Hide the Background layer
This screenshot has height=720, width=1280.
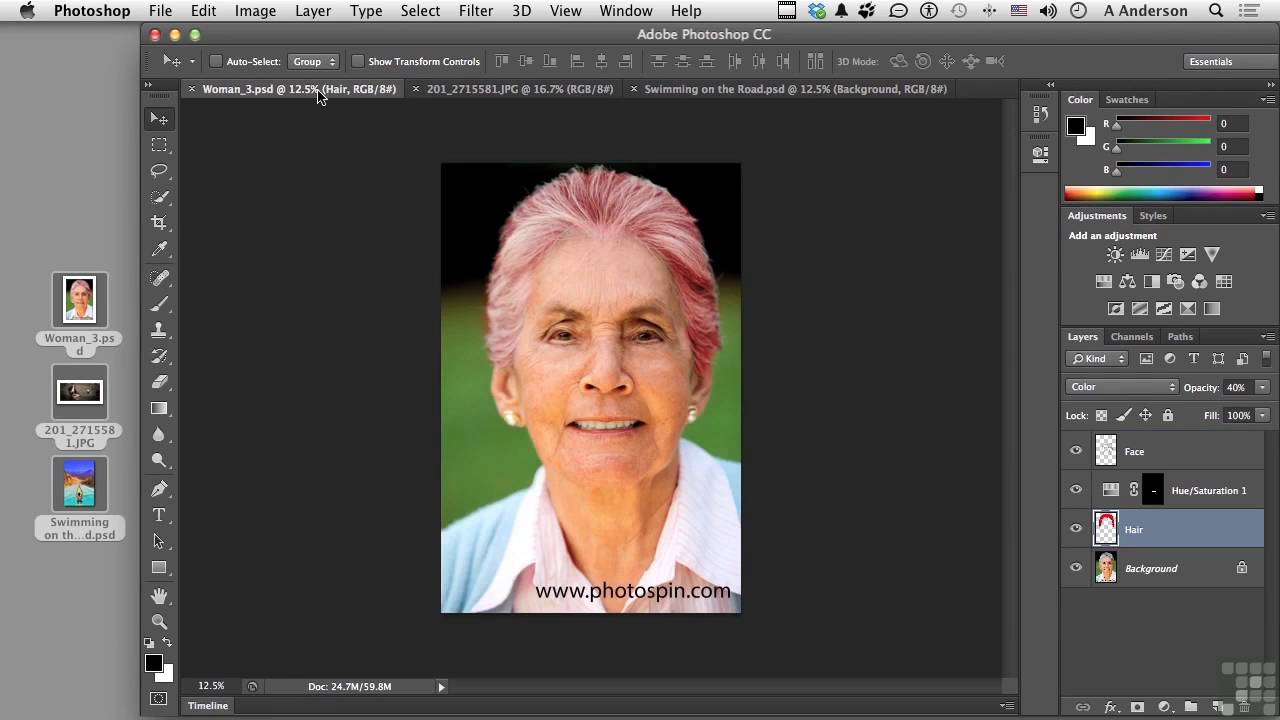click(1076, 568)
